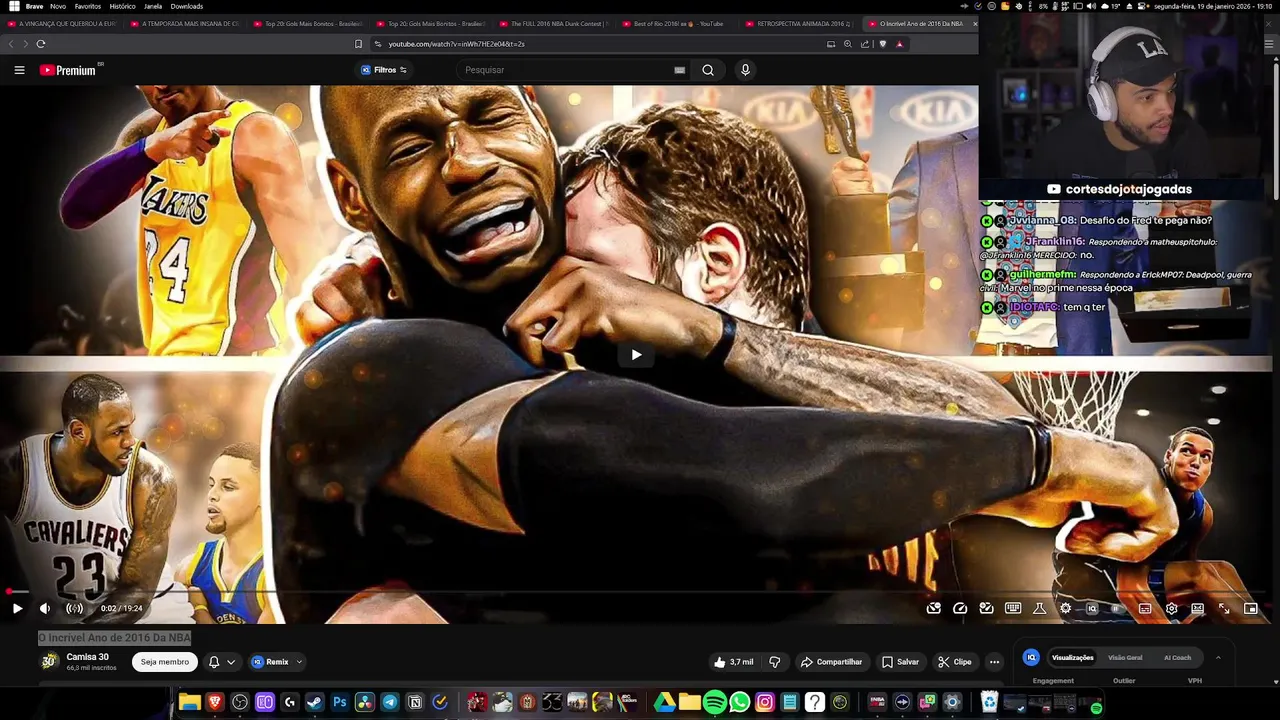Open the Filtros filter dropdown
The image size is (1280, 720).
384,70
